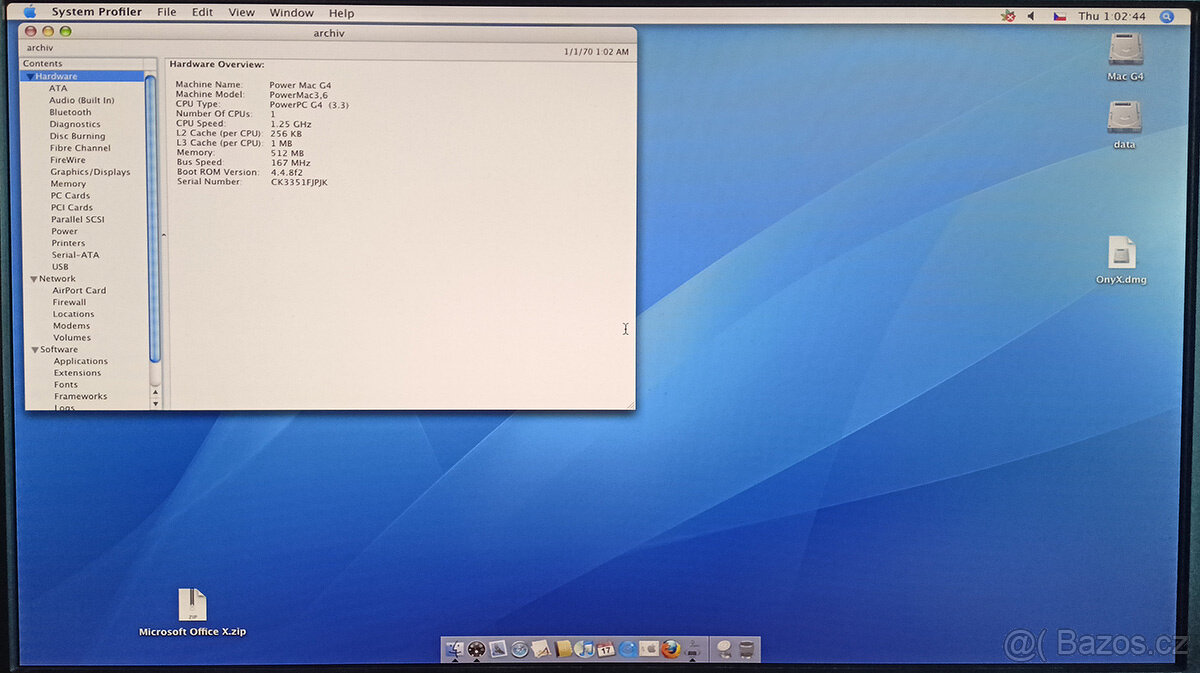This screenshot has width=1200, height=673.
Task: Collapse the Software category triangle
Action: (34, 350)
